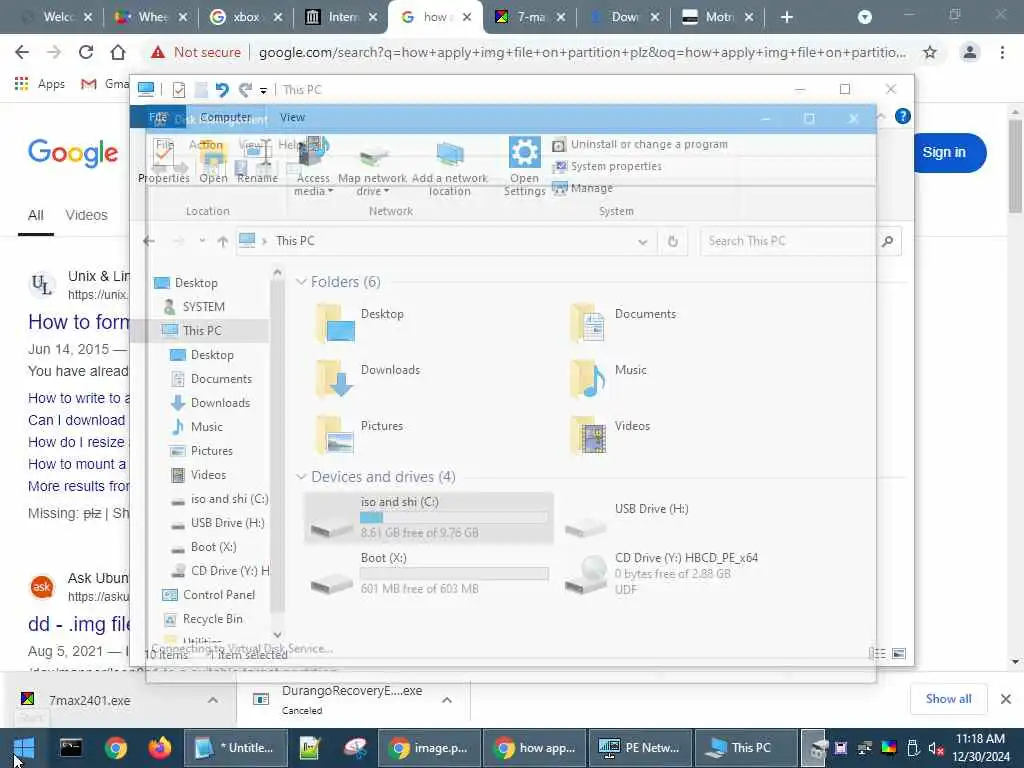Select Control Panel in the navigation pane
This screenshot has height=768, width=1024.
(218, 595)
